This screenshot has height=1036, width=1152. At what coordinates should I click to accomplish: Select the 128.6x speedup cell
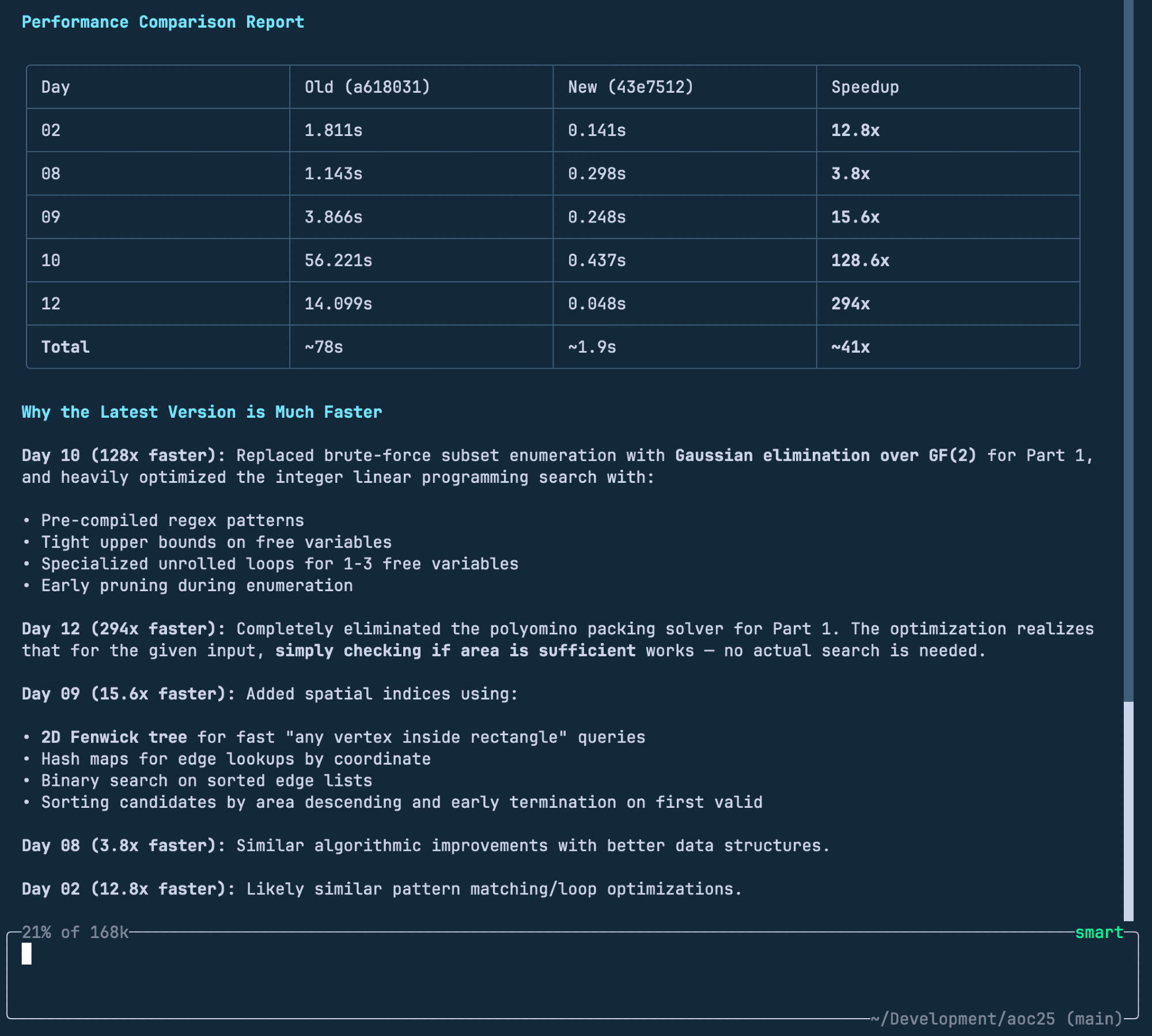pos(860,260)
